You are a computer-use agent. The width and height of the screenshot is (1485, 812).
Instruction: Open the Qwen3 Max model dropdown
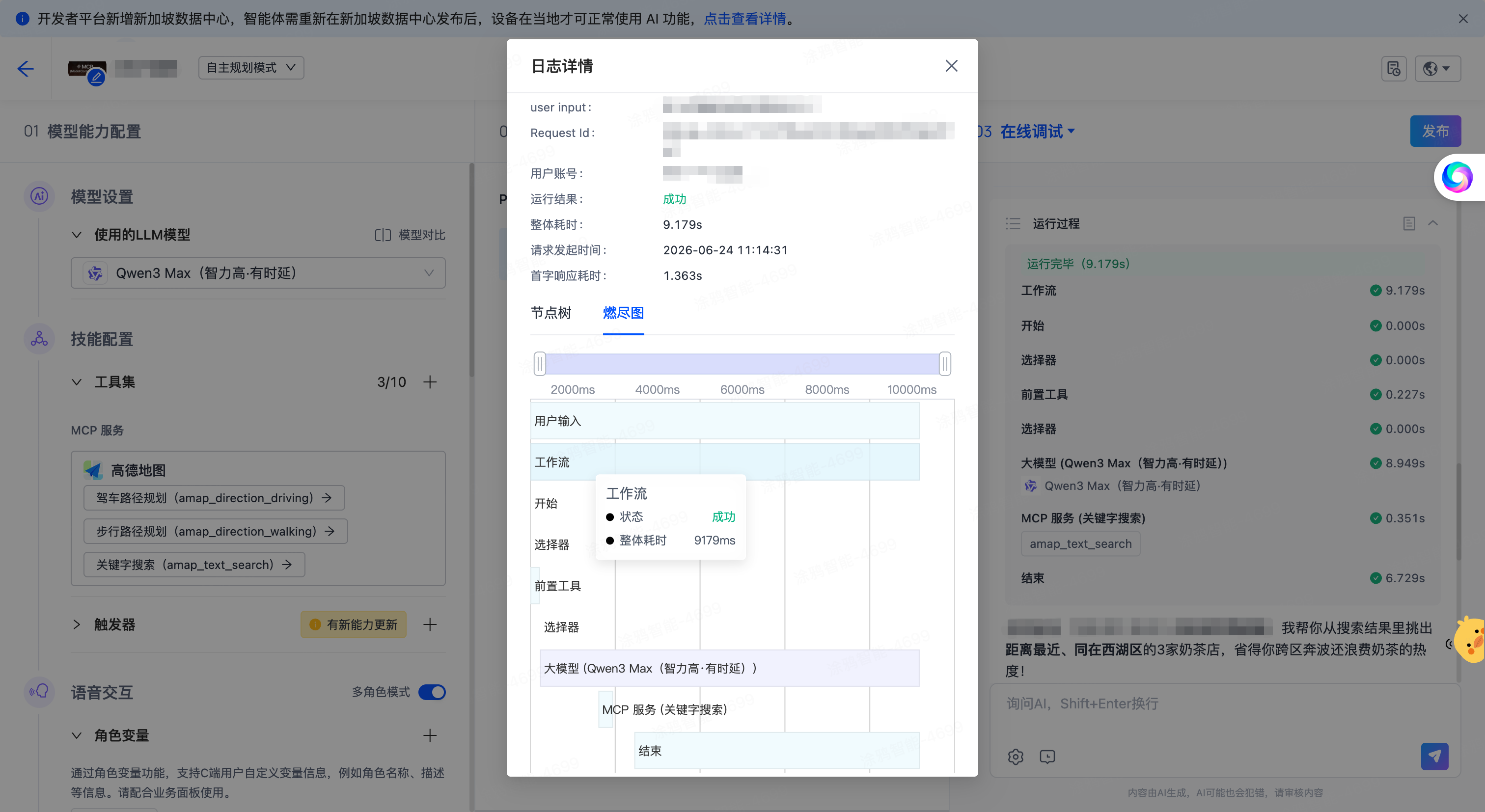258,272
